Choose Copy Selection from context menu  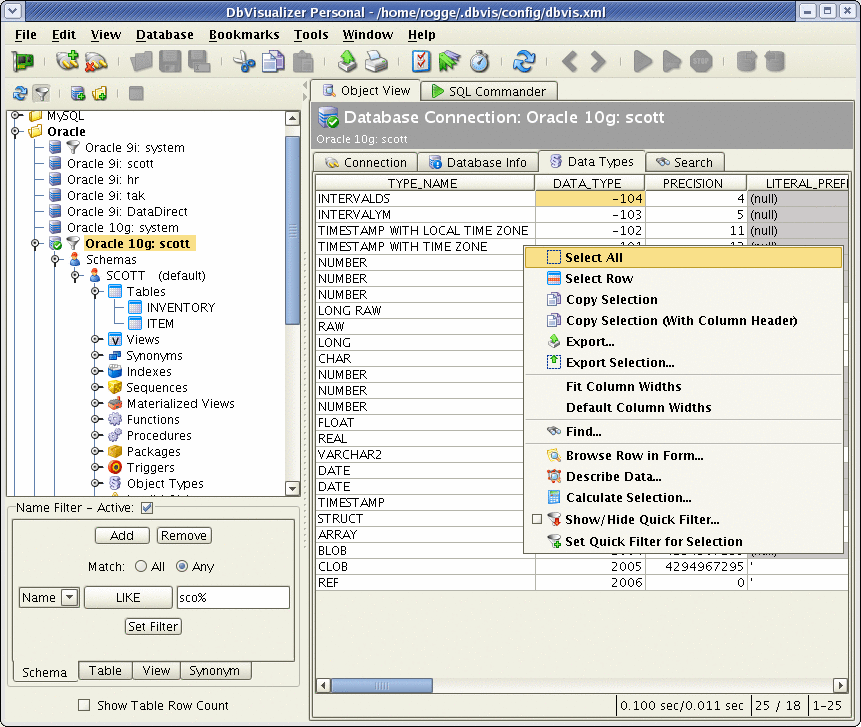(x=610, y=300)
